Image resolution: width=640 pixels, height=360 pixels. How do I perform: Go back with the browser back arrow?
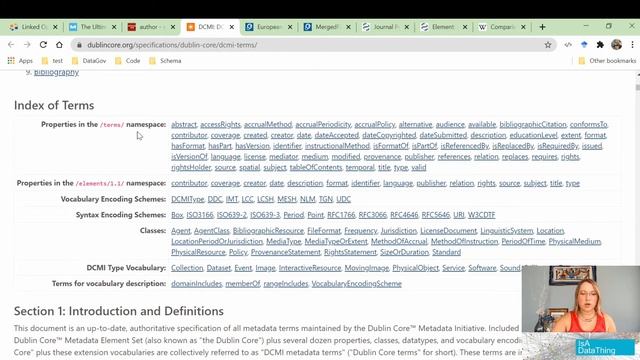coord(11,44)
